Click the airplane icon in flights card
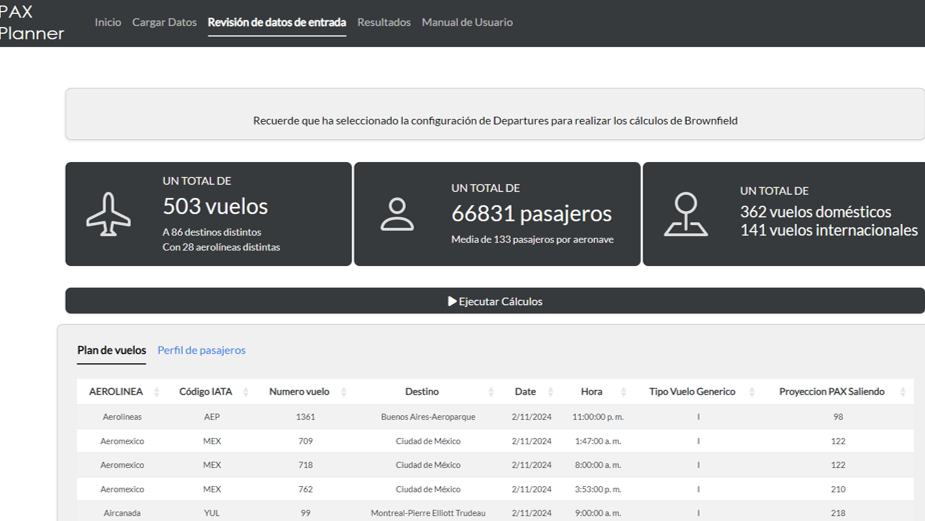The image size is (925, 521). click(x=108, y=214)
